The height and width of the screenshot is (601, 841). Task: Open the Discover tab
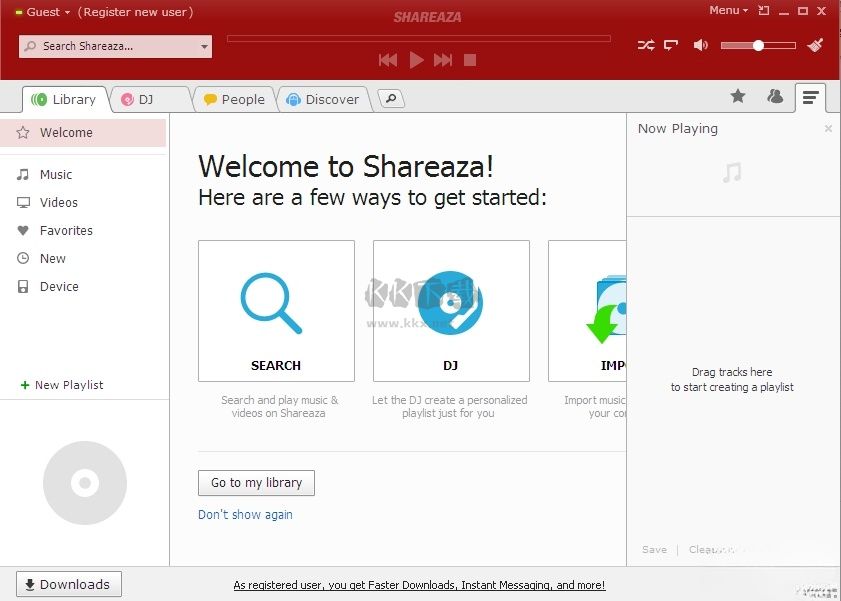[x=323, y=99]
